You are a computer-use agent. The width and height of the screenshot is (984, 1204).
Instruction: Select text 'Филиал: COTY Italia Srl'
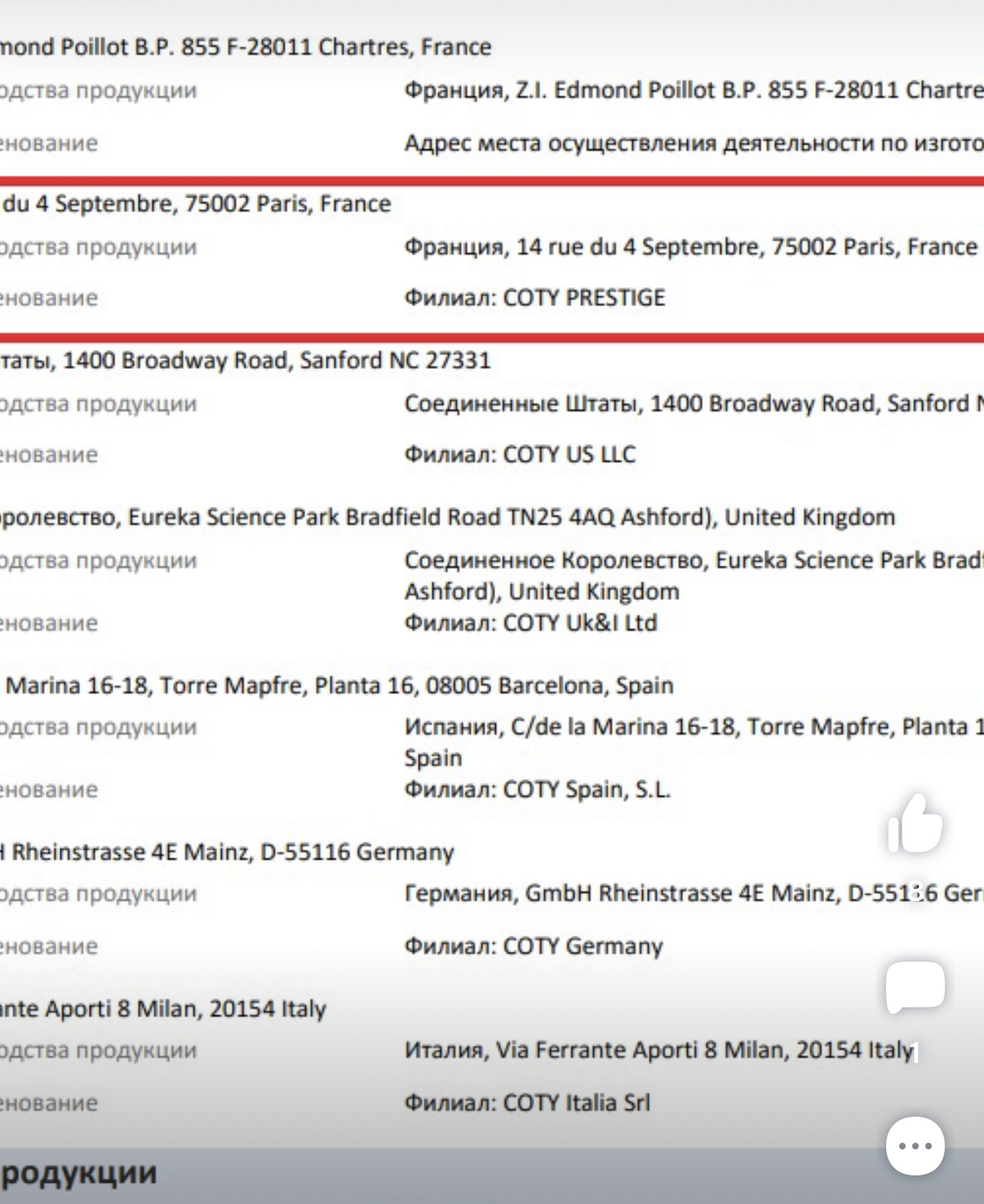click(x=527, y=1103)
